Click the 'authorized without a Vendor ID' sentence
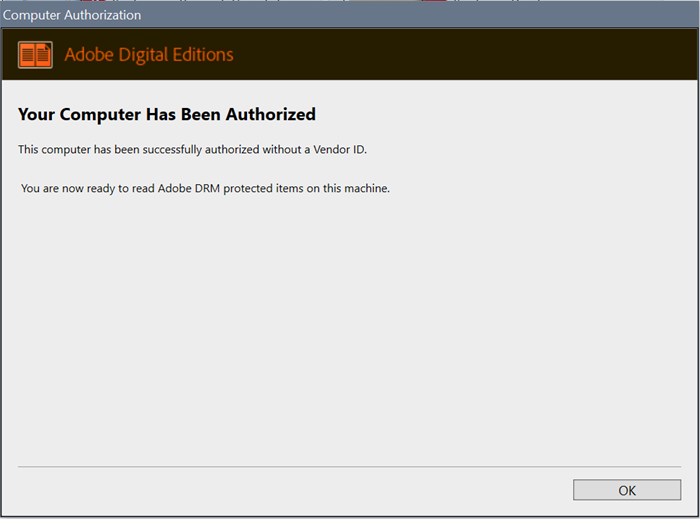Image resolution: width=700 pixels, height=519 pixels. (x=192, y=149)
